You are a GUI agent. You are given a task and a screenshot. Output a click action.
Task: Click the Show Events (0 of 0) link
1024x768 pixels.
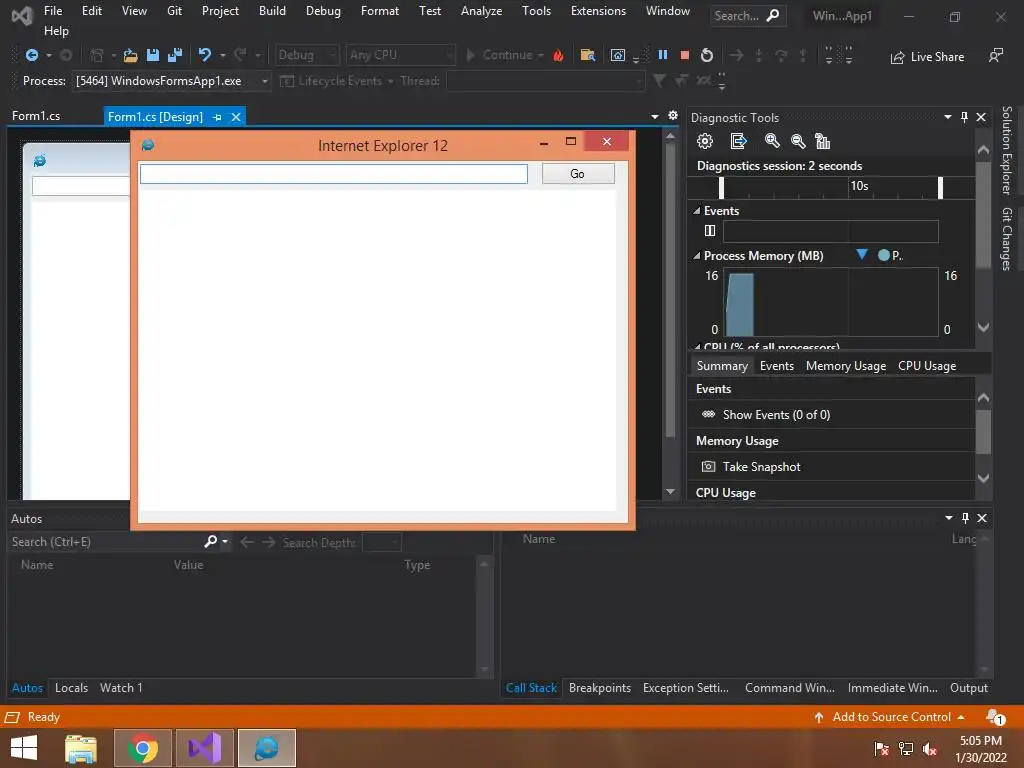pyautogui.click(x=776, y=415)
